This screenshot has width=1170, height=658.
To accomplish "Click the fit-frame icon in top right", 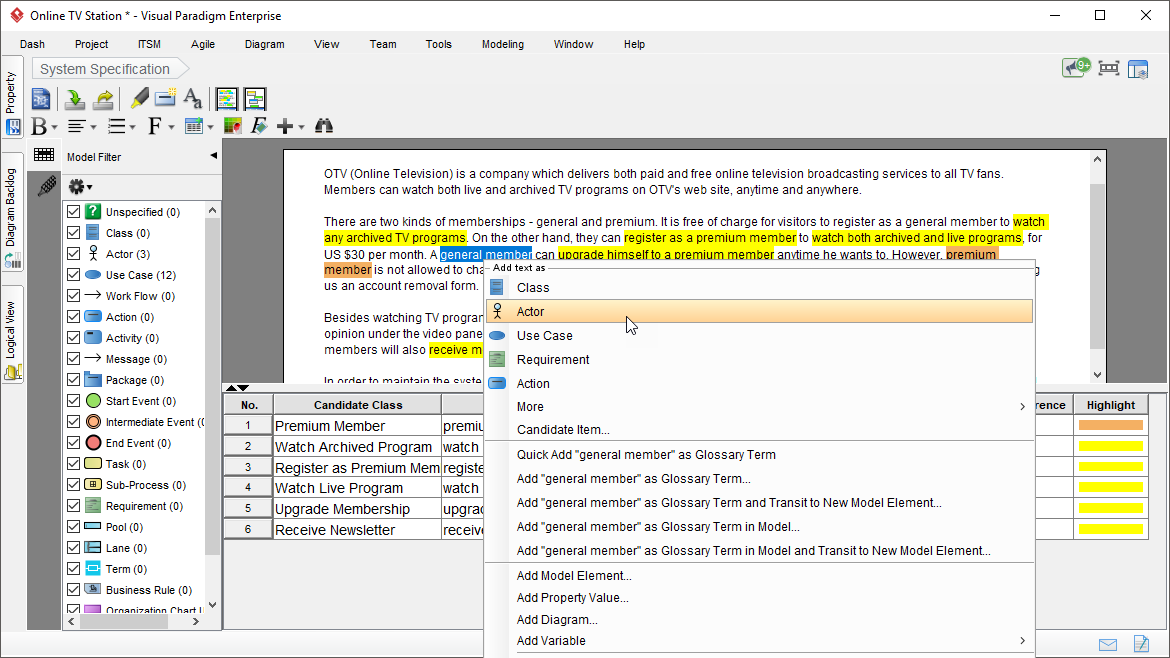I will click(x=1109, y=69).
